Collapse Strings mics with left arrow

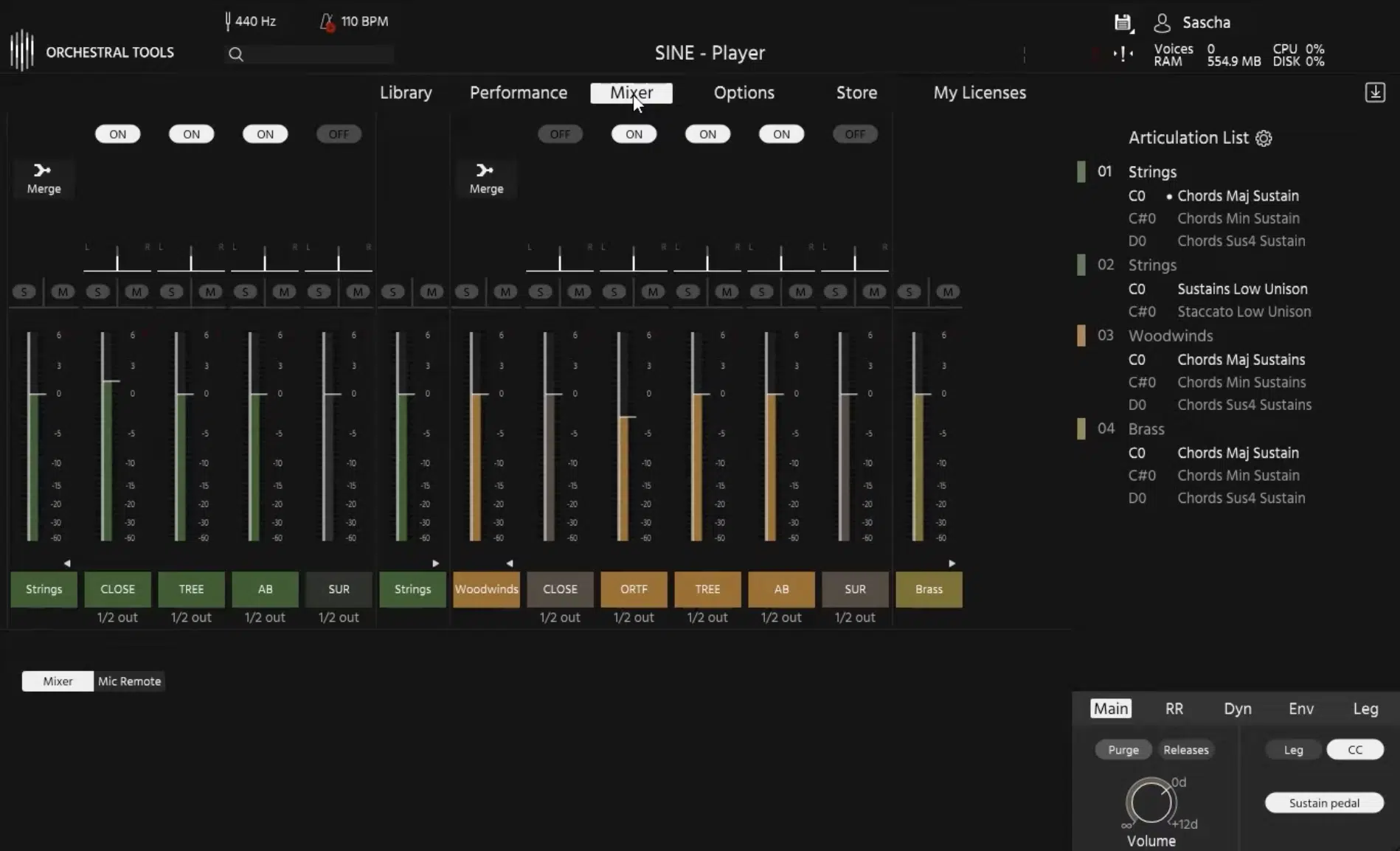coord(67,563)
